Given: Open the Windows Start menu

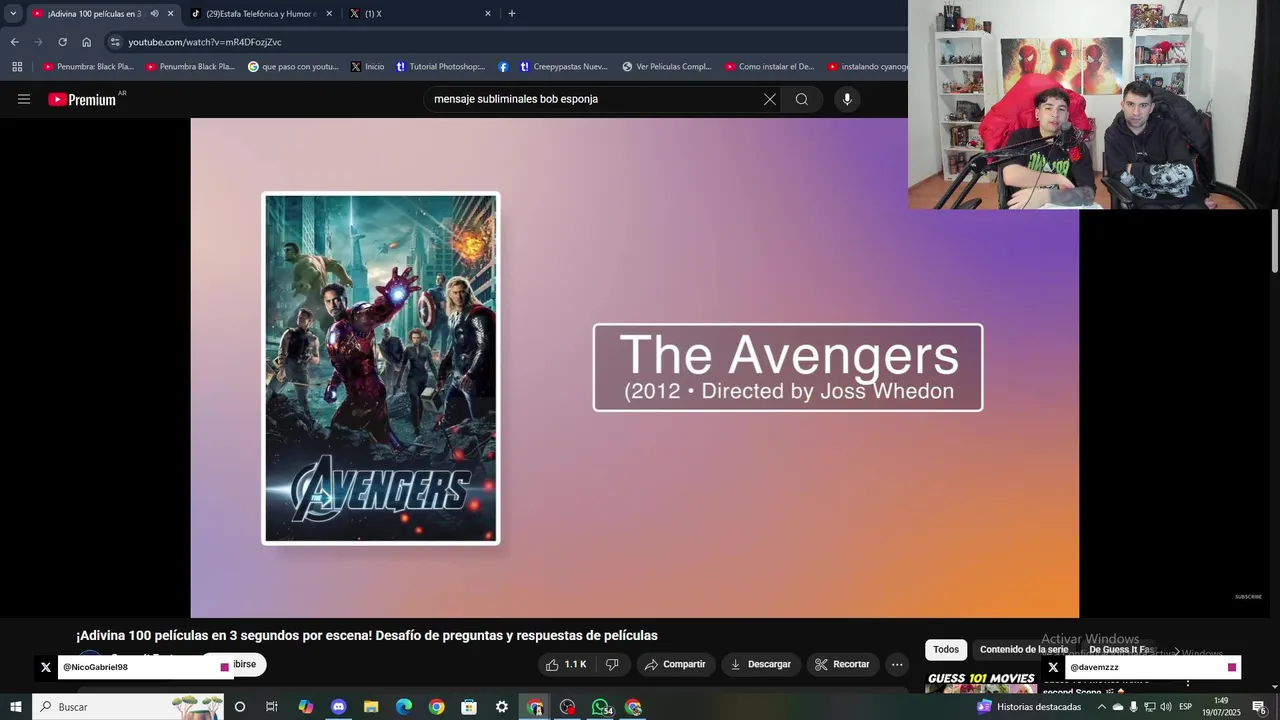Looking at the screenshot, I should (x=16, y=707).
